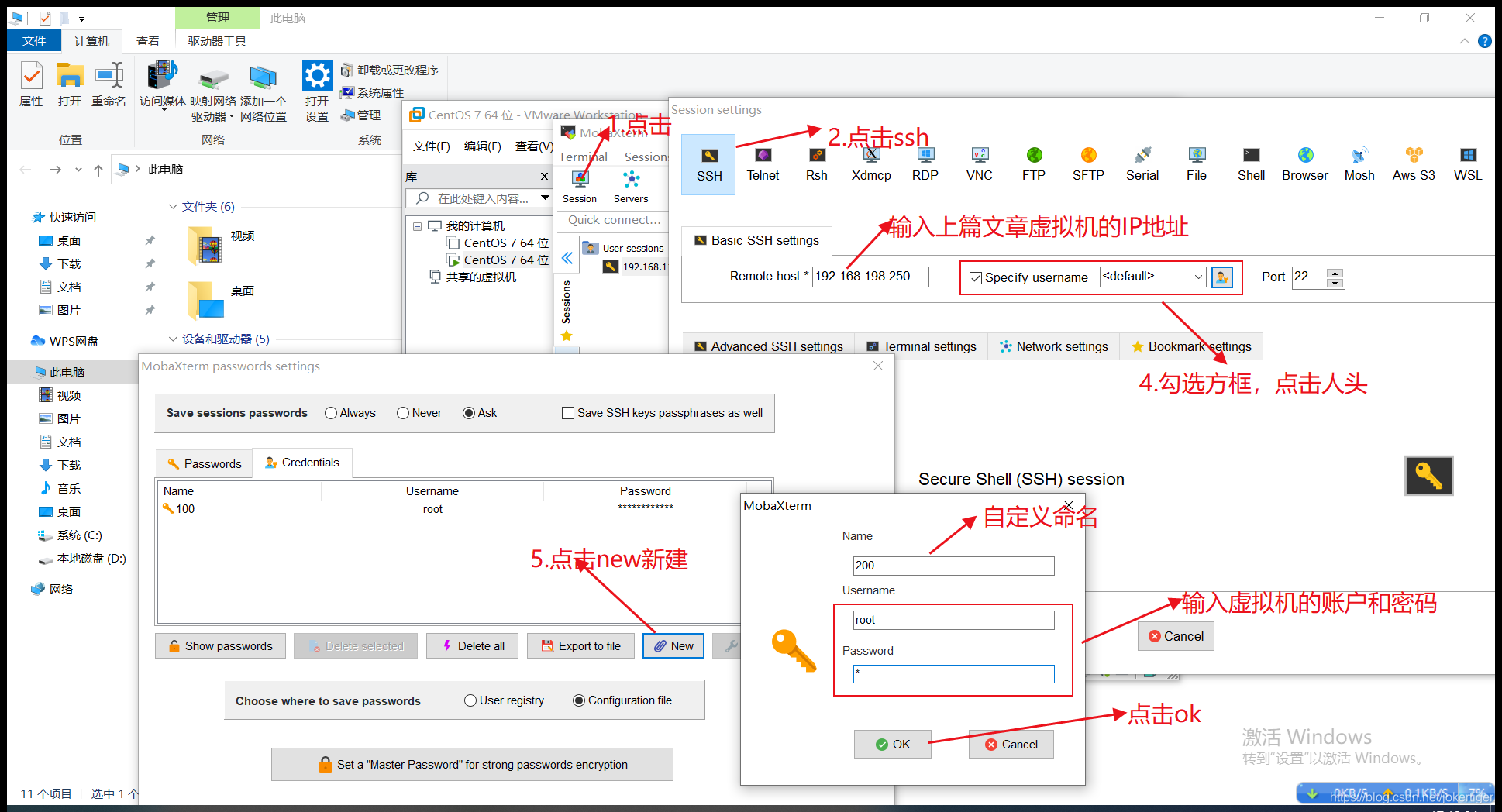Open VMware library search dropdown arrow

click(545, 198)
